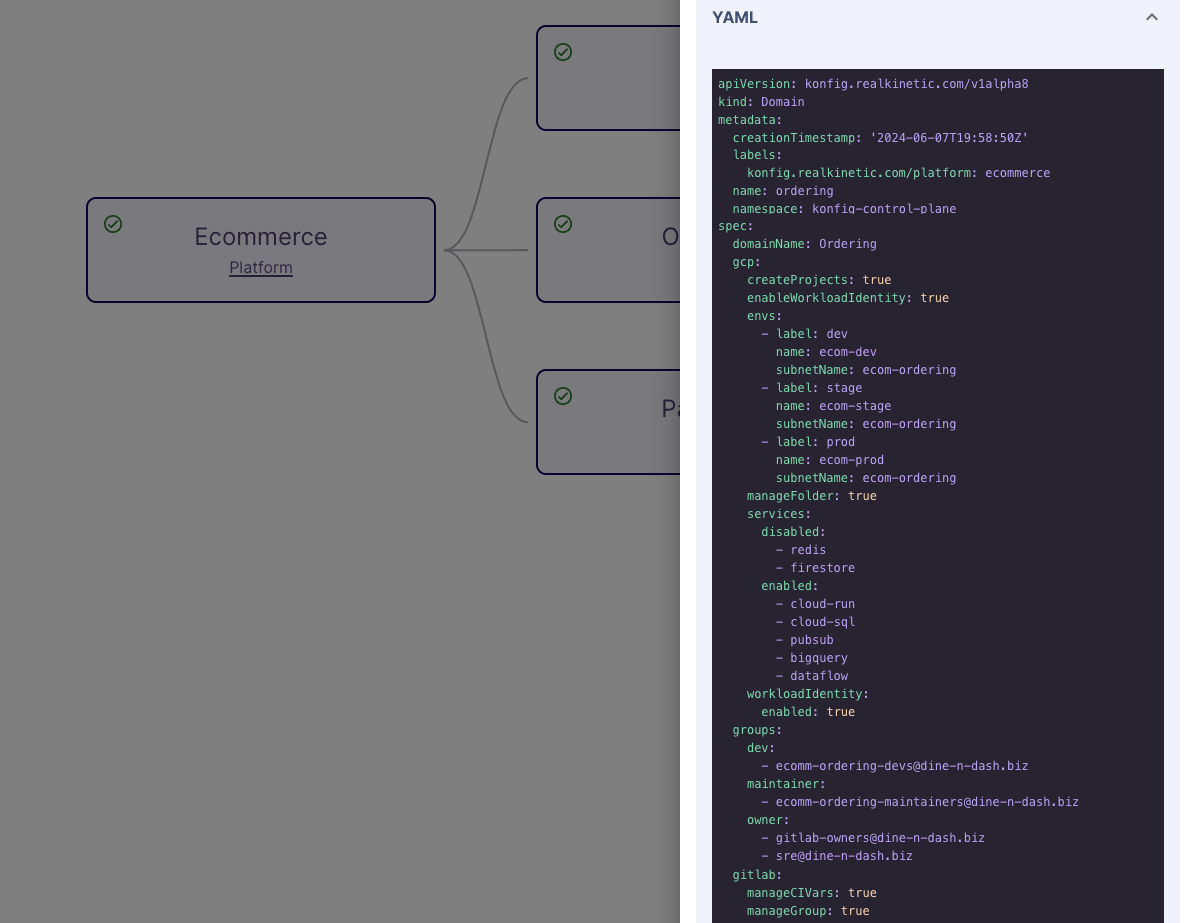Click the manageCIVars true value

(x=862, y=893)
